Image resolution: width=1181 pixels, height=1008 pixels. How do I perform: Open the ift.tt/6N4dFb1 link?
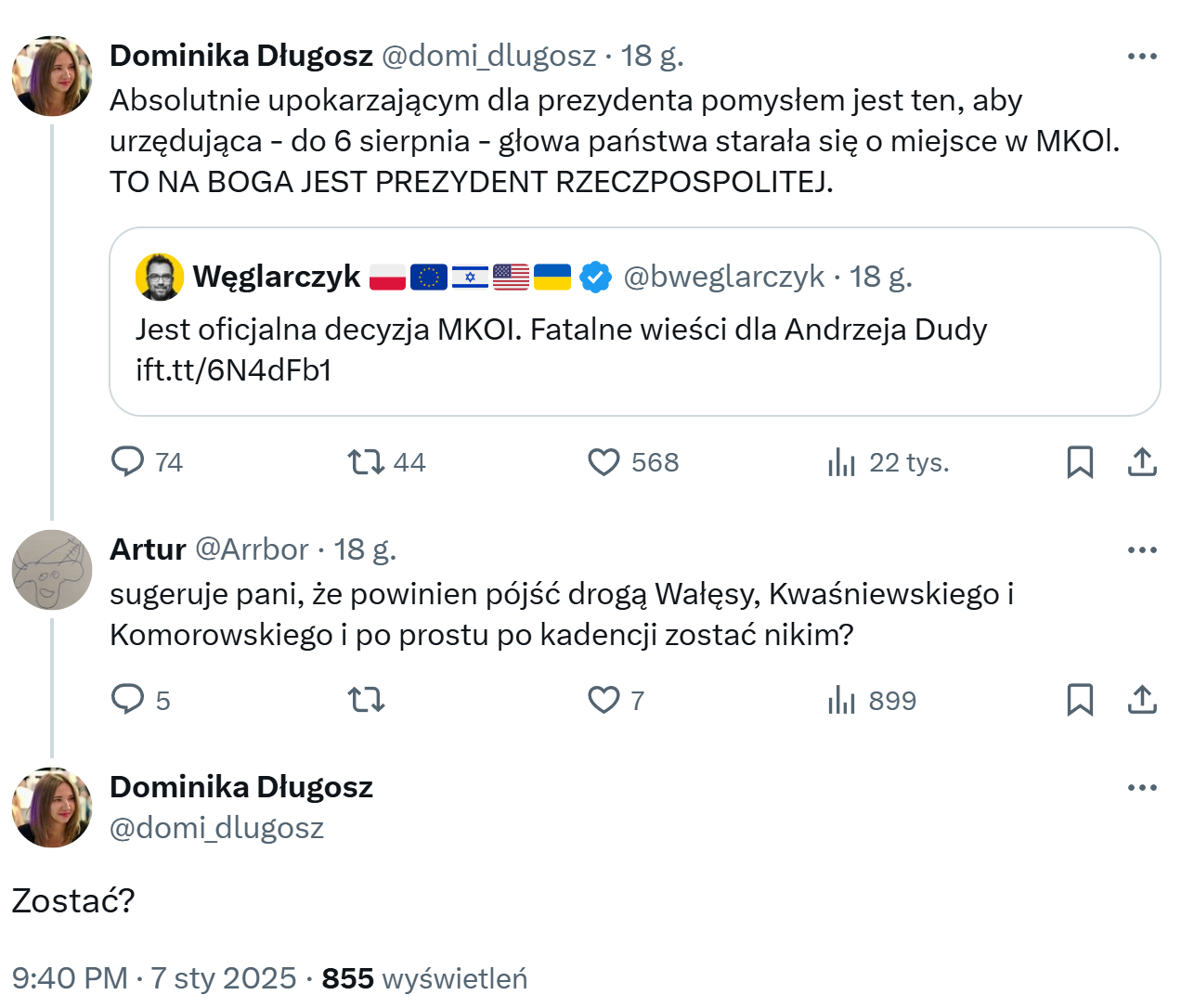pos(234,370)
